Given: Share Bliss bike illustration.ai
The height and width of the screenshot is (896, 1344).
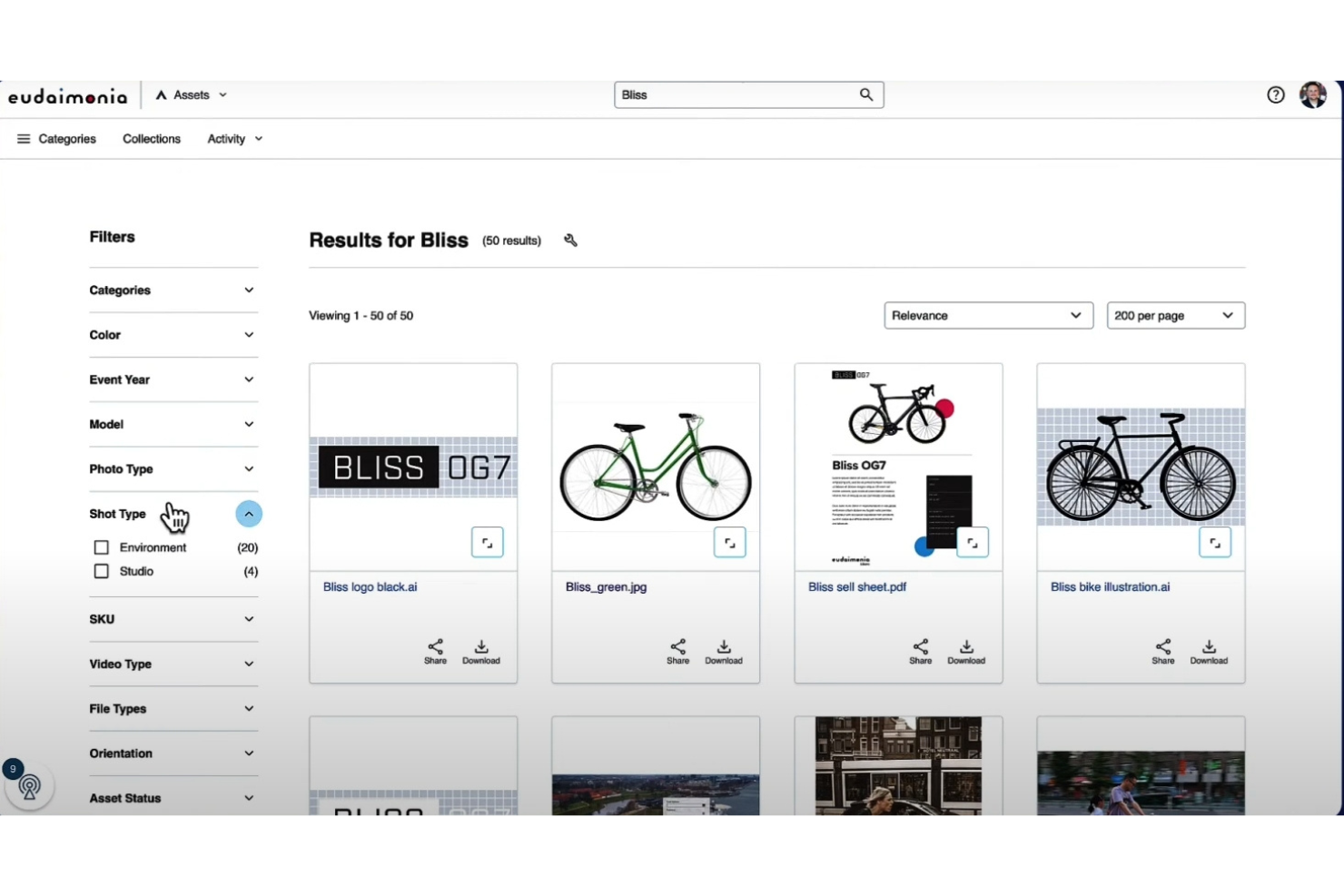Looking at the screenshot, I should tap(1163, 652).
